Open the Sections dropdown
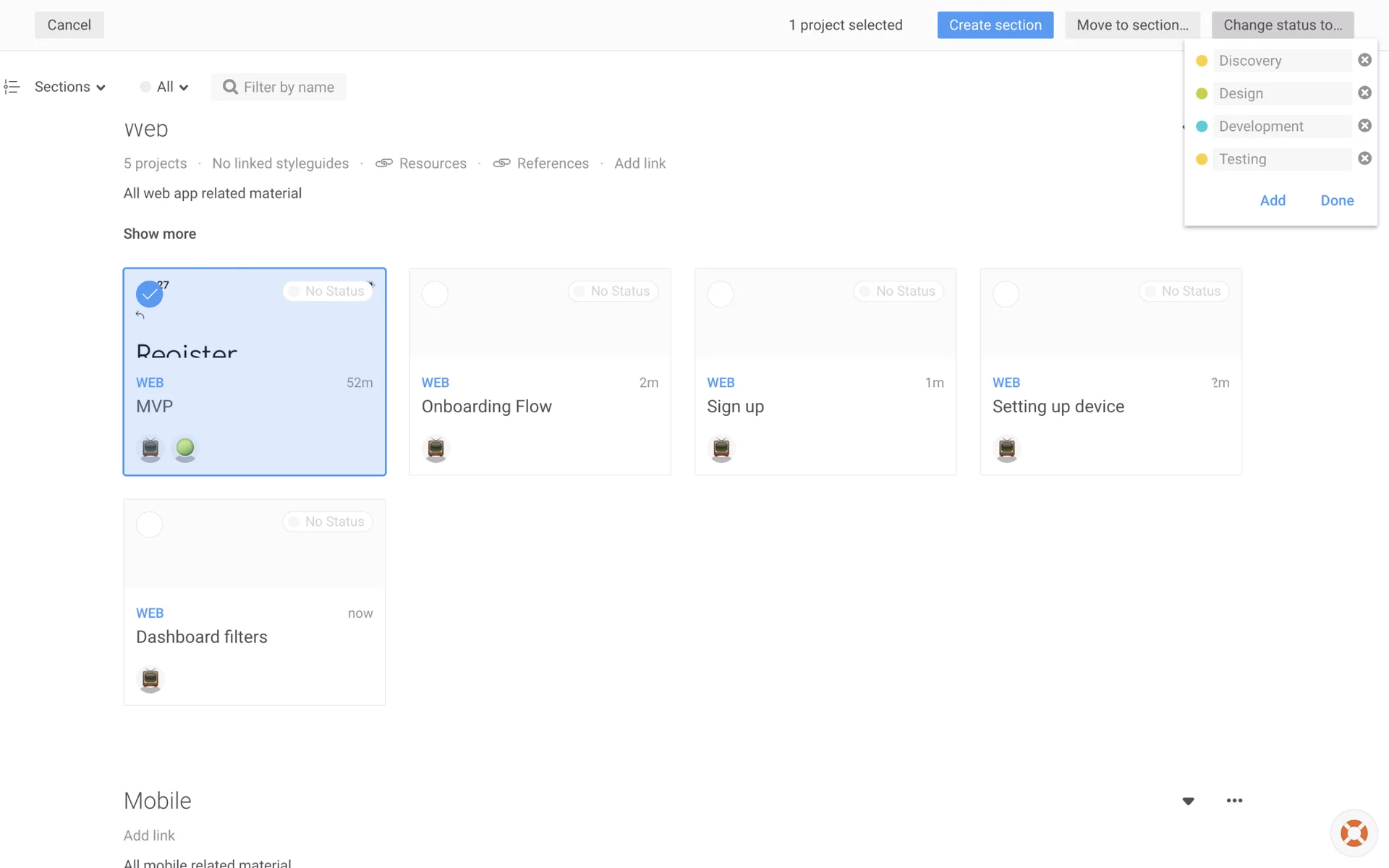1389x868 pixels. [x=70, y=87]
